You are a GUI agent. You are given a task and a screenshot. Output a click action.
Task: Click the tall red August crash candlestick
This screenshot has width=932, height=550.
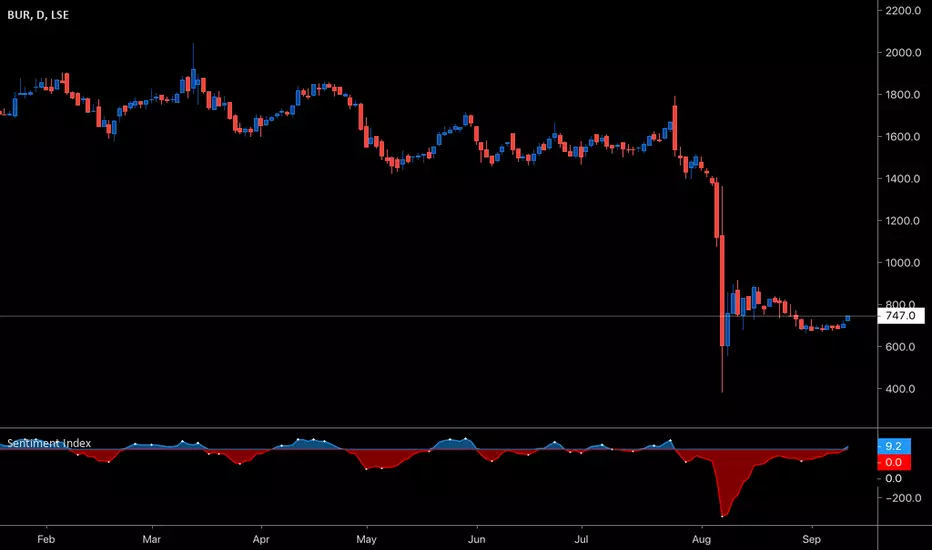722,291
